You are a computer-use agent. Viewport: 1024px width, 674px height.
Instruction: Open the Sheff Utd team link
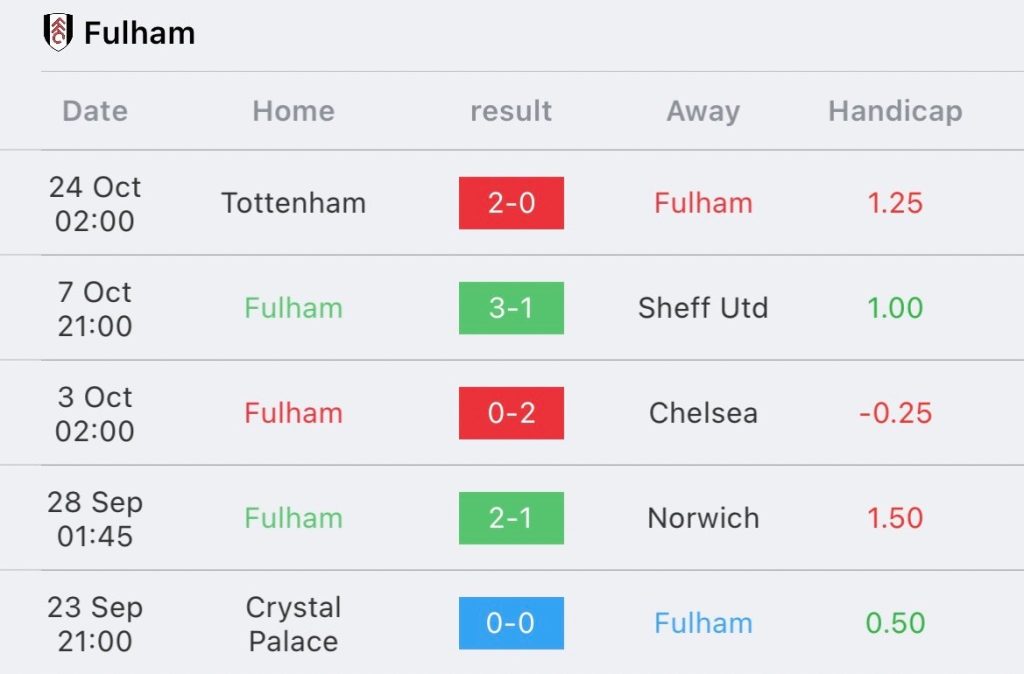[x=703, y=308]
